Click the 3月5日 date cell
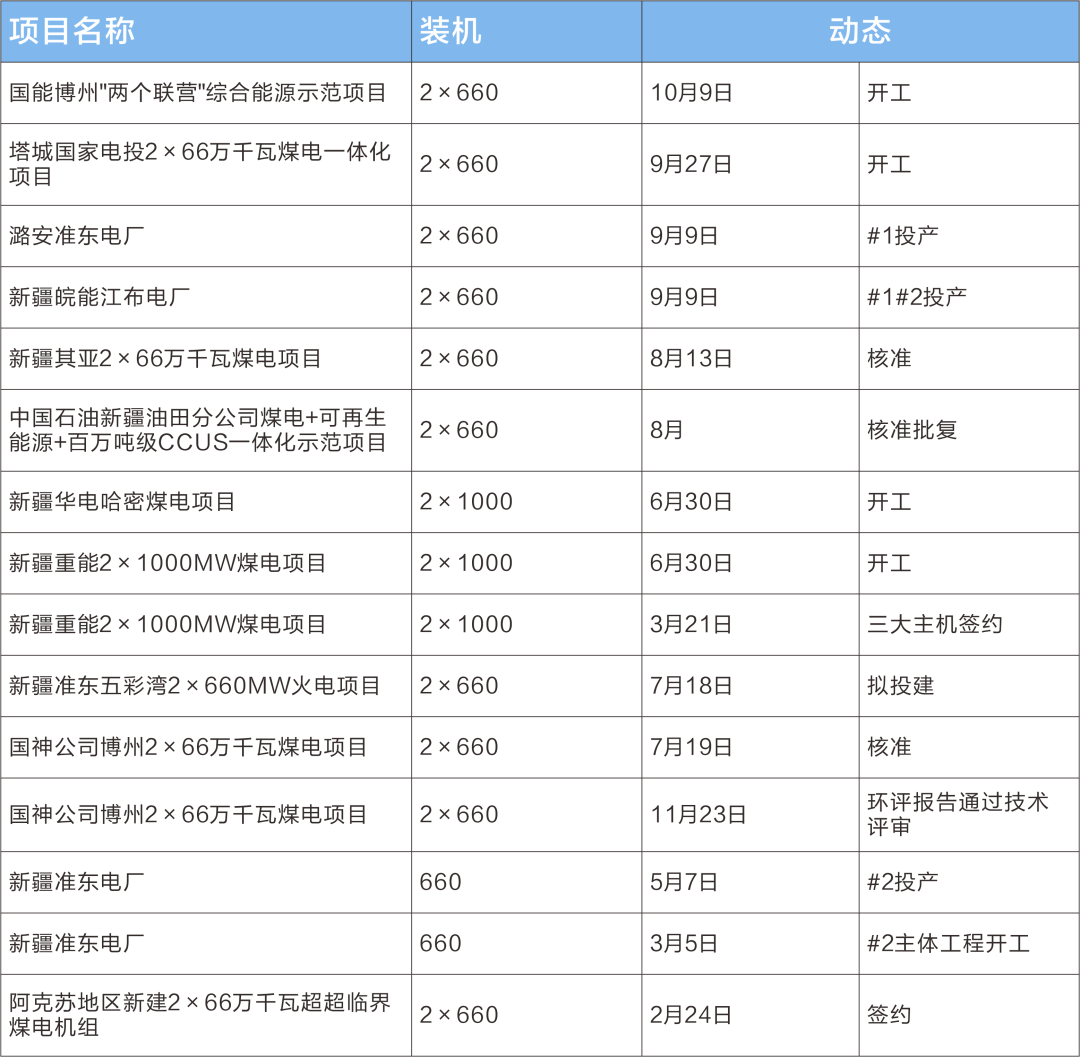 751,943
